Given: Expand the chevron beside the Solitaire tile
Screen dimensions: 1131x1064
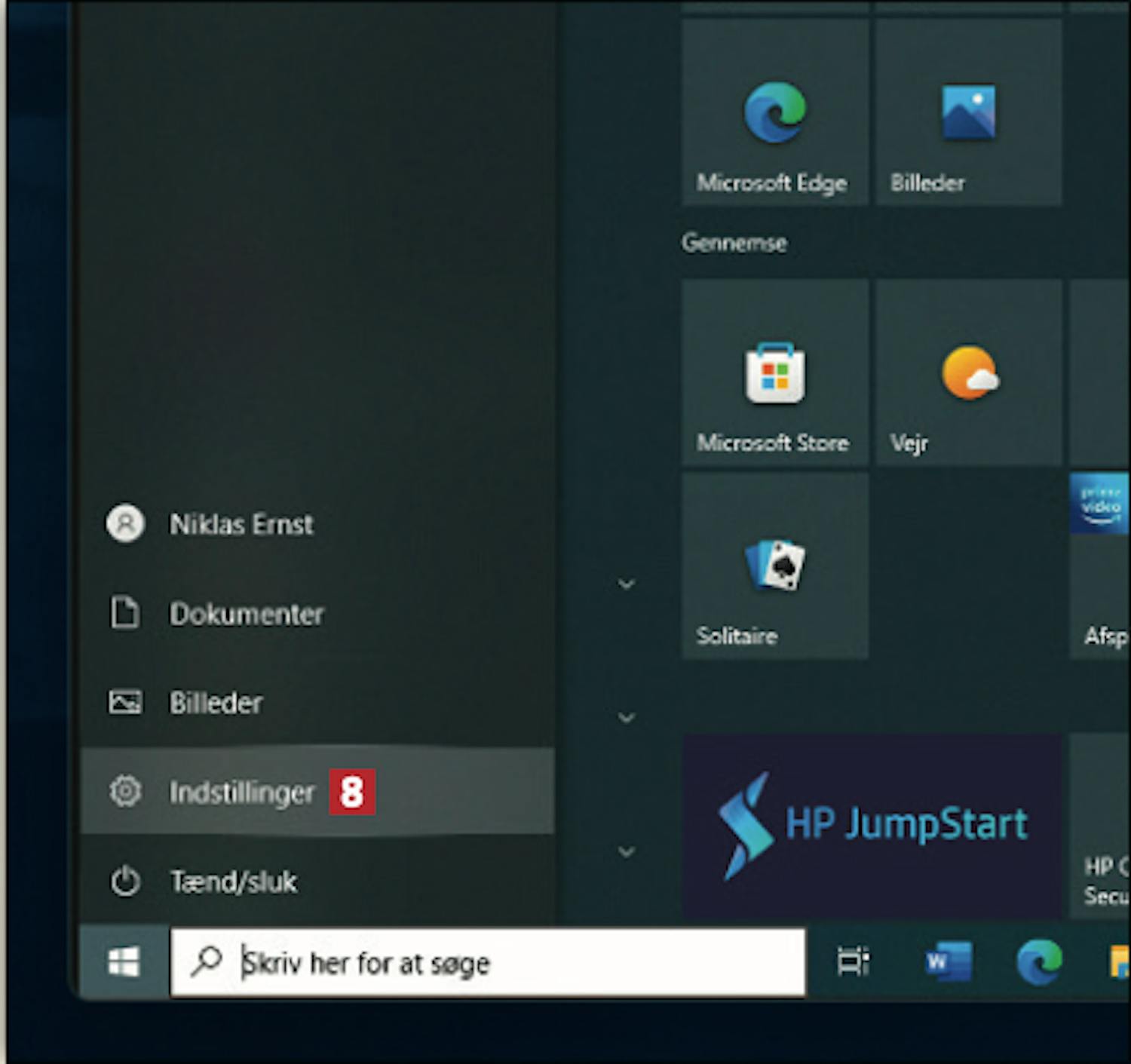Looking at the screenshot, I should click(x=626, y=584).
